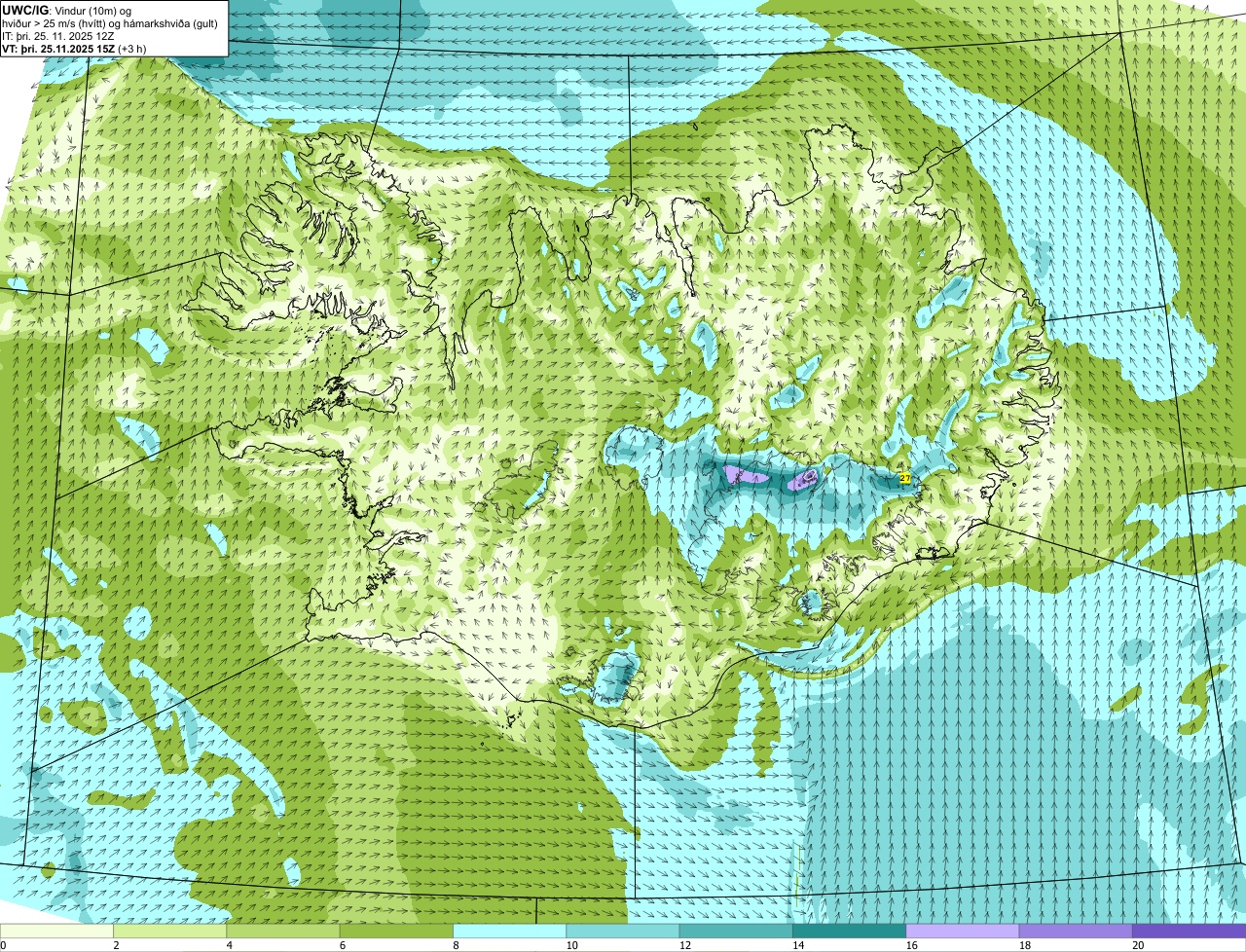Click the "6" scale label under the colorbar
Image resolution: width=1246 pixels, height=952 pixels.
342,945
